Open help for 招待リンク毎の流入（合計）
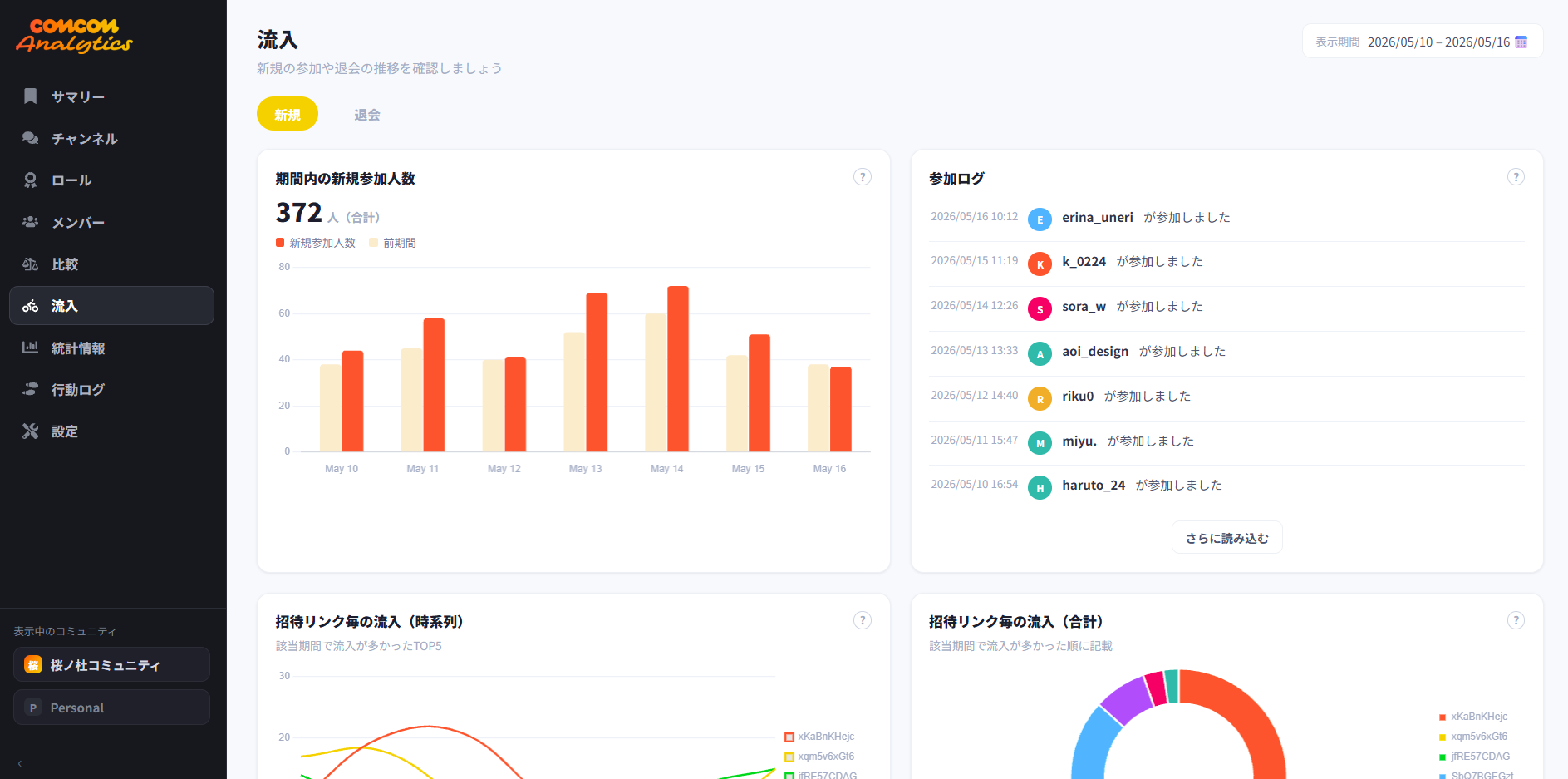Image resolution: width=1568 pixels, height=779 pixels. (x=1516, y=620)
